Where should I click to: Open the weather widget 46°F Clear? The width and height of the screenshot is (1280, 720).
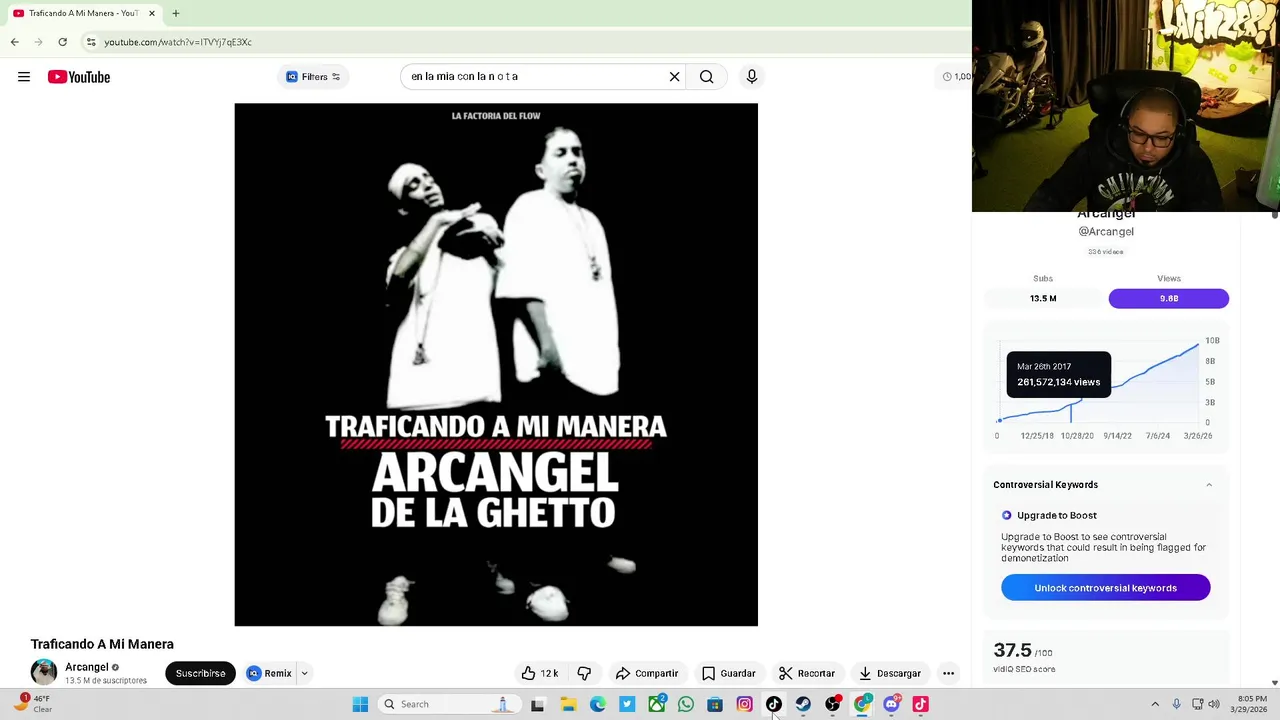coord(30,704)
